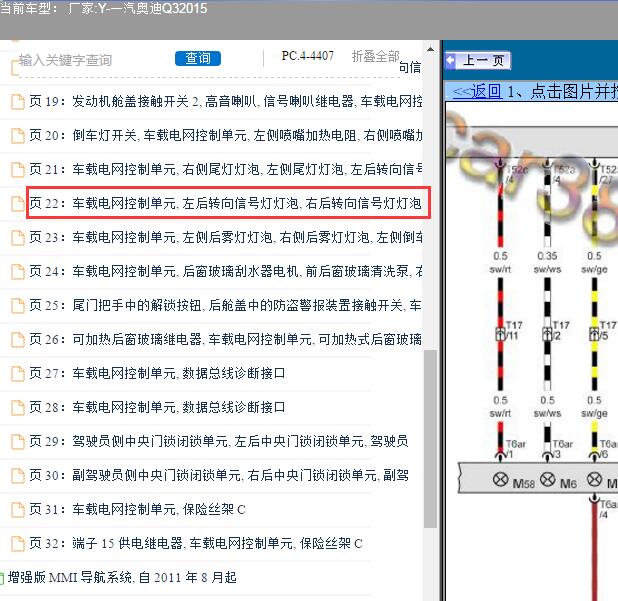Open 页 31 保险丝架 C entry

(138, 510)
